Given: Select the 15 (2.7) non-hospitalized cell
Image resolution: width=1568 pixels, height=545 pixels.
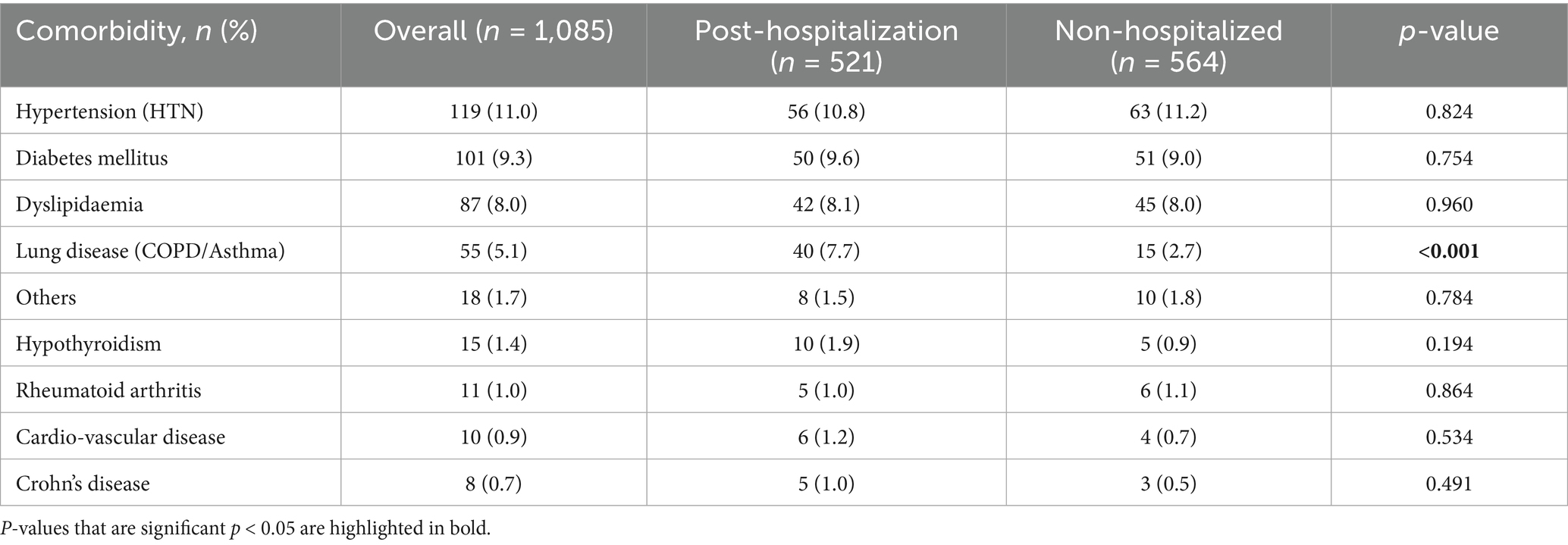Looking at the screenshot, I should [1168, 251].
